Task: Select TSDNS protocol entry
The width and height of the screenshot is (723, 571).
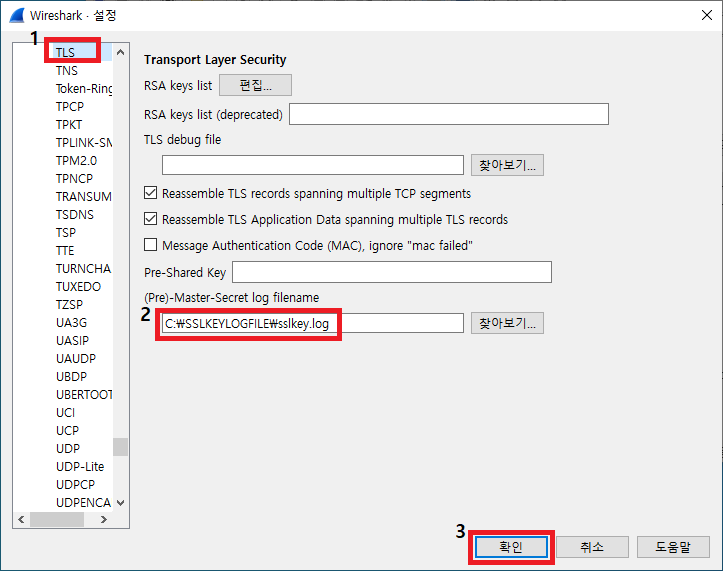Action: (75, 214)
